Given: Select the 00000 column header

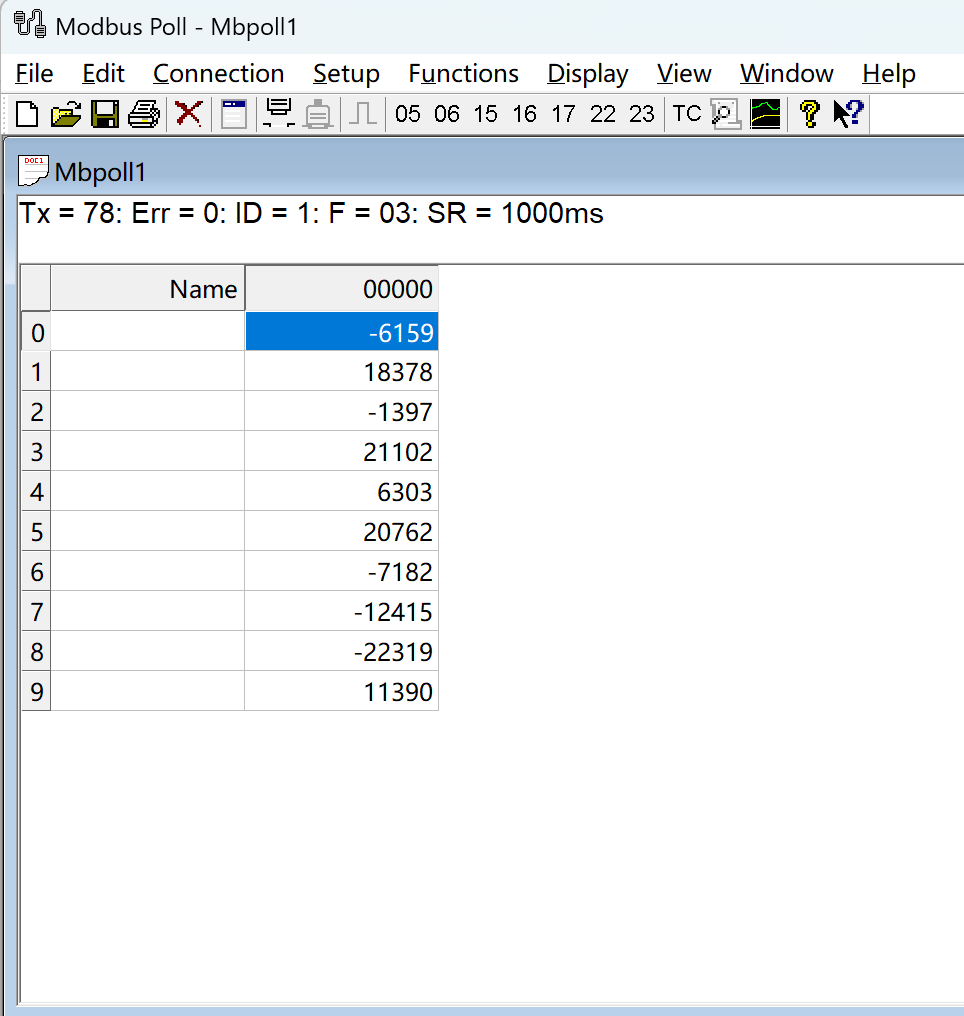Looking at the screenshot, I should pyautogui.click(x=342, y=288).
